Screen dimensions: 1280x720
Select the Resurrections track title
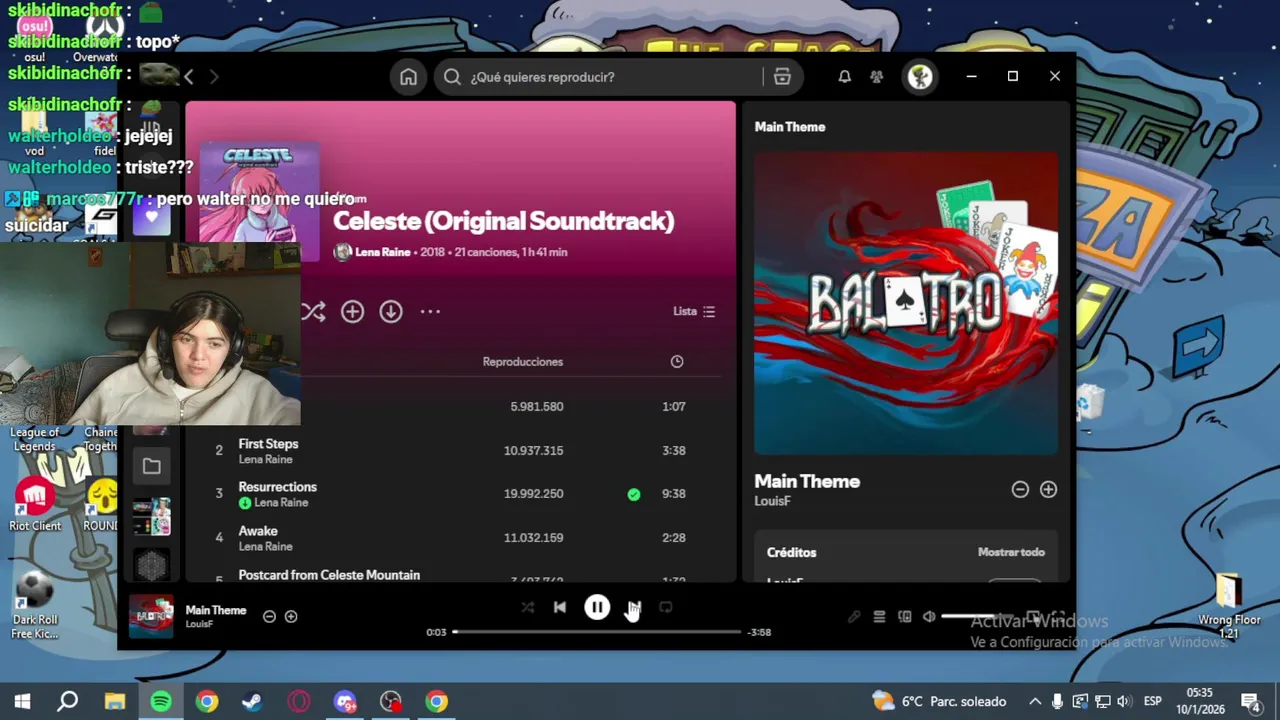(x=277, y=487)
